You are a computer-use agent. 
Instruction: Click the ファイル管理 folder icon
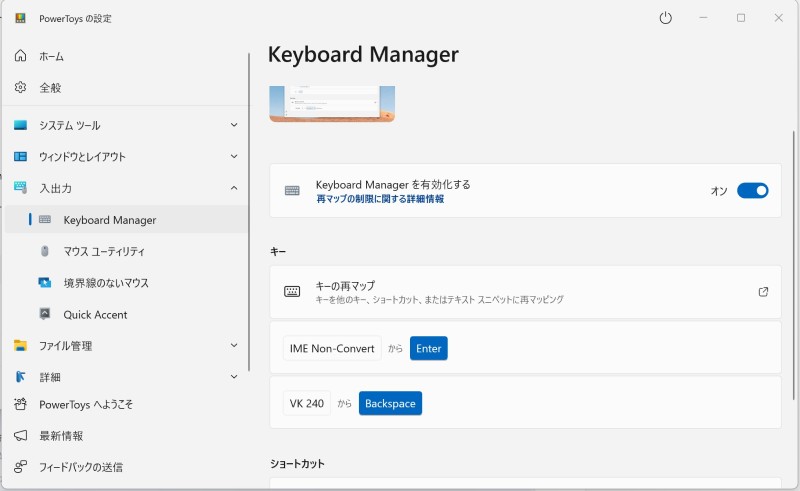click(20, 346)
